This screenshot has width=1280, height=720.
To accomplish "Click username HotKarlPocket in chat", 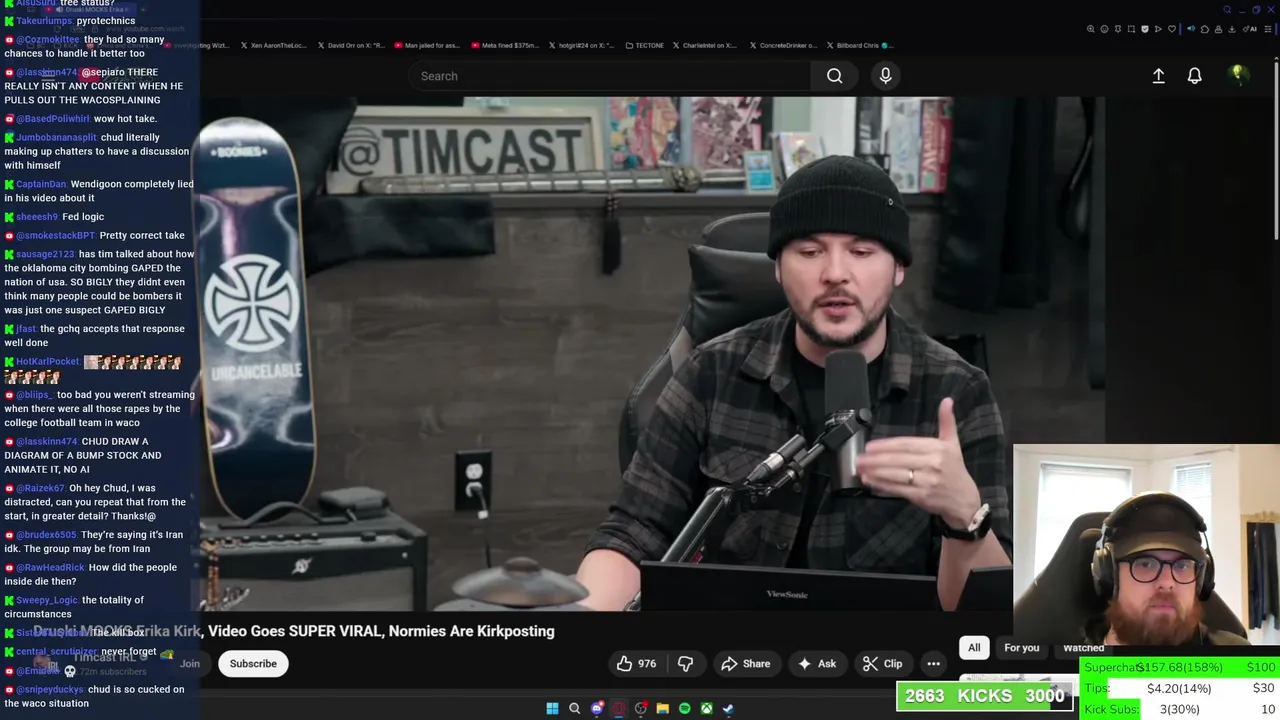I will (x=47, y=361).
